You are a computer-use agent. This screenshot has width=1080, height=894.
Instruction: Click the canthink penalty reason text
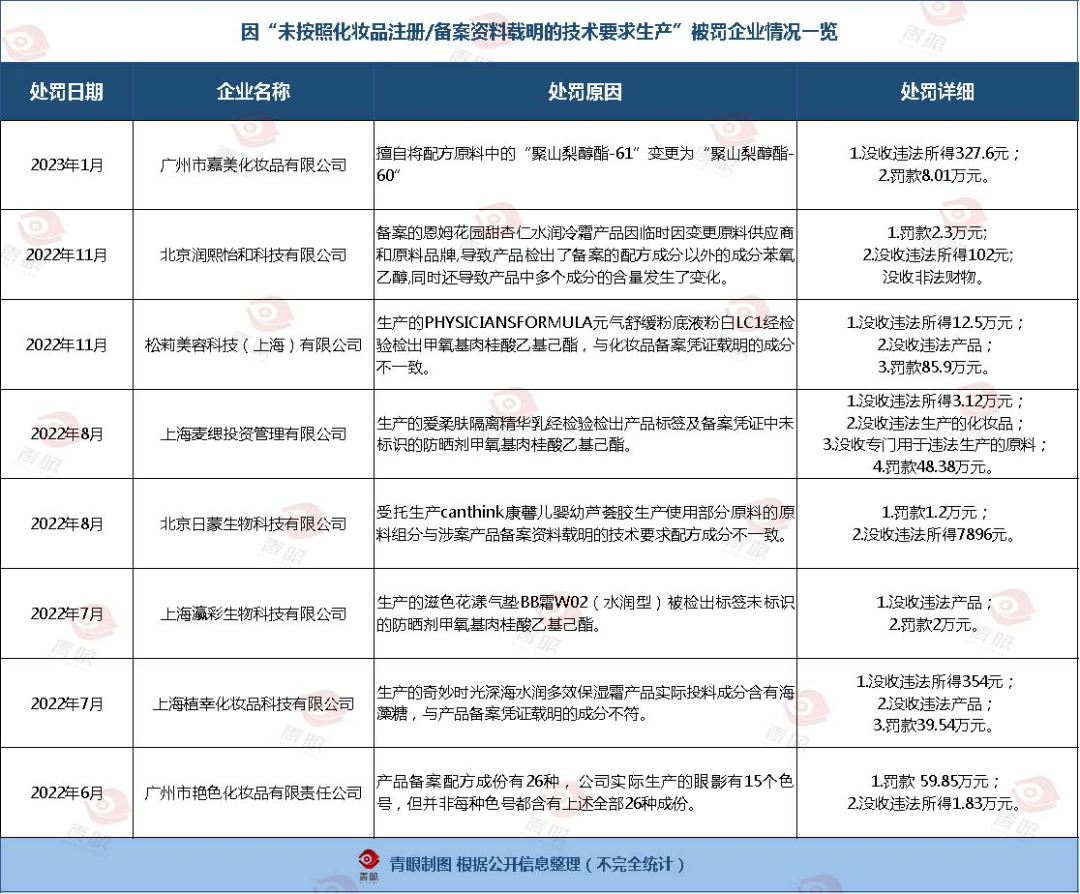(x=585, y=524)
